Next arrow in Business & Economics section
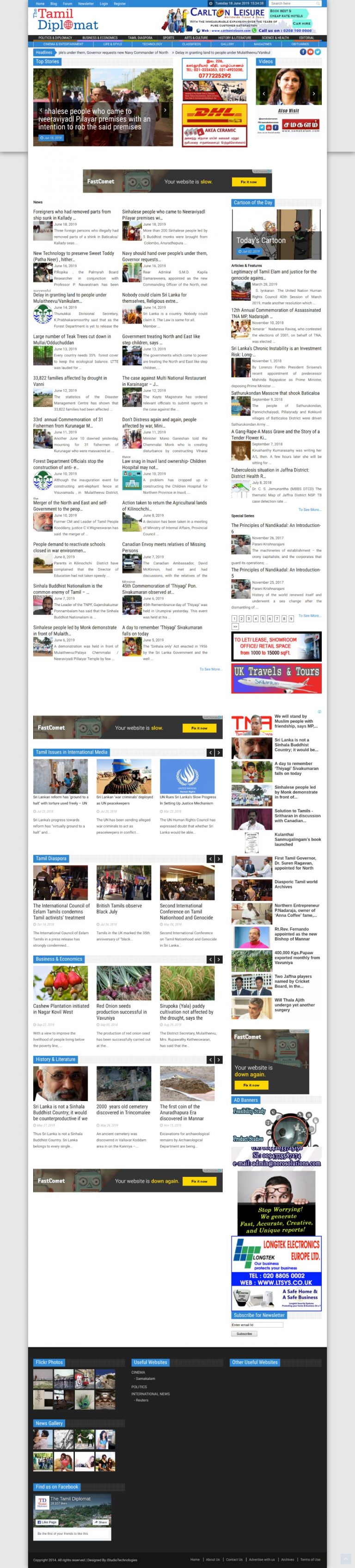This screenshot has height=1568, width=355. (219, 959)
